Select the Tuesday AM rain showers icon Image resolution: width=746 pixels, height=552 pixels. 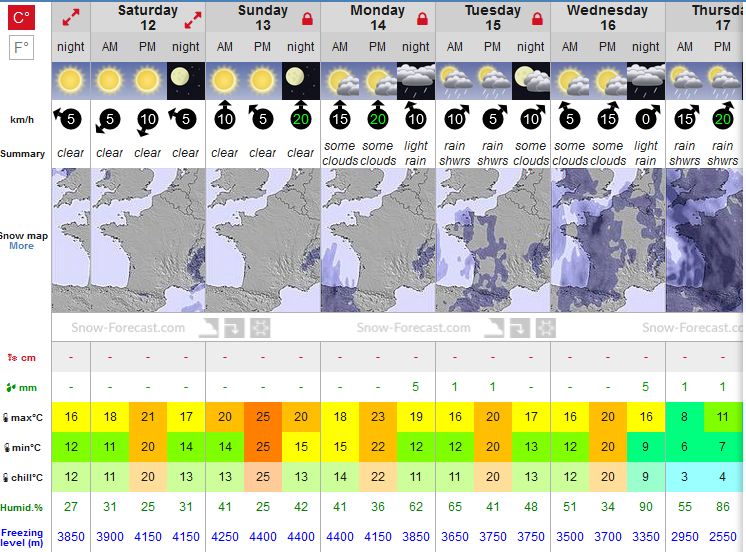point(455,81)
